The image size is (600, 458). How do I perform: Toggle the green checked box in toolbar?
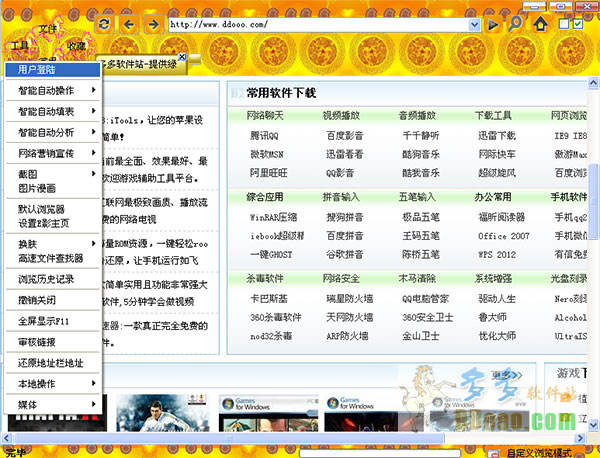point(578,24)
